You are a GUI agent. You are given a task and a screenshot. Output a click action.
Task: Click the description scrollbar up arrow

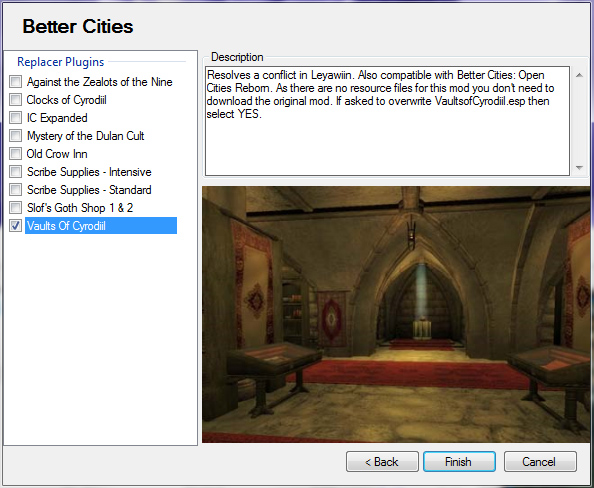[579, 75]
